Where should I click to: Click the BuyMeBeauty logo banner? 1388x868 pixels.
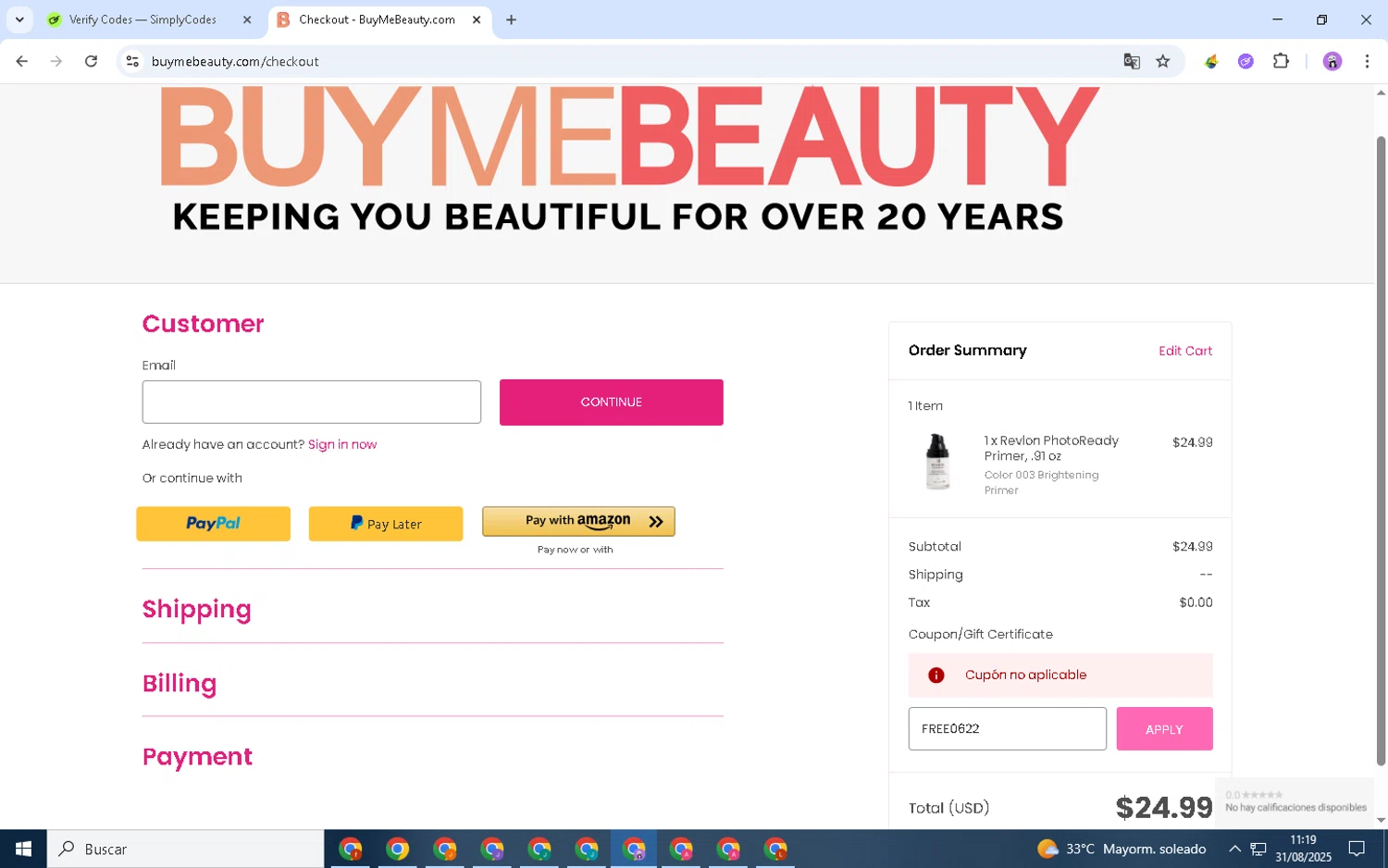coord(629,157)
